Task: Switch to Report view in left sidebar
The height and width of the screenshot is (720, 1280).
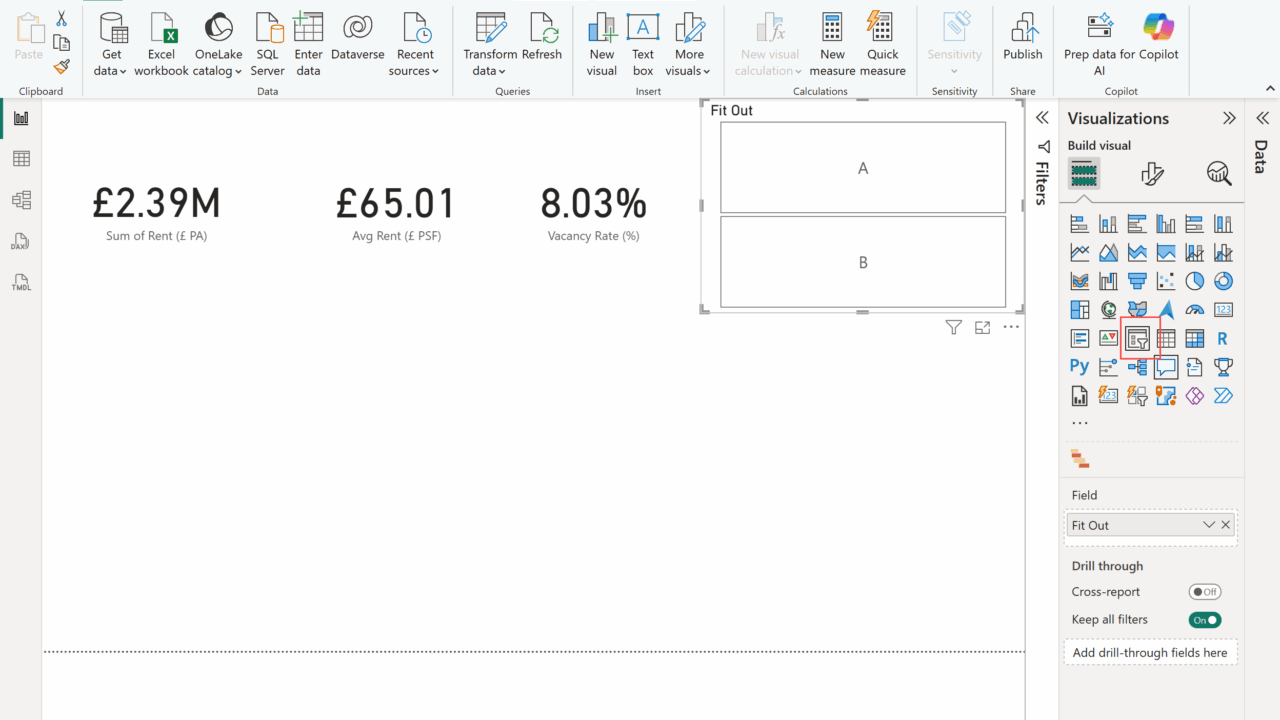Action: tap(21, 118)
